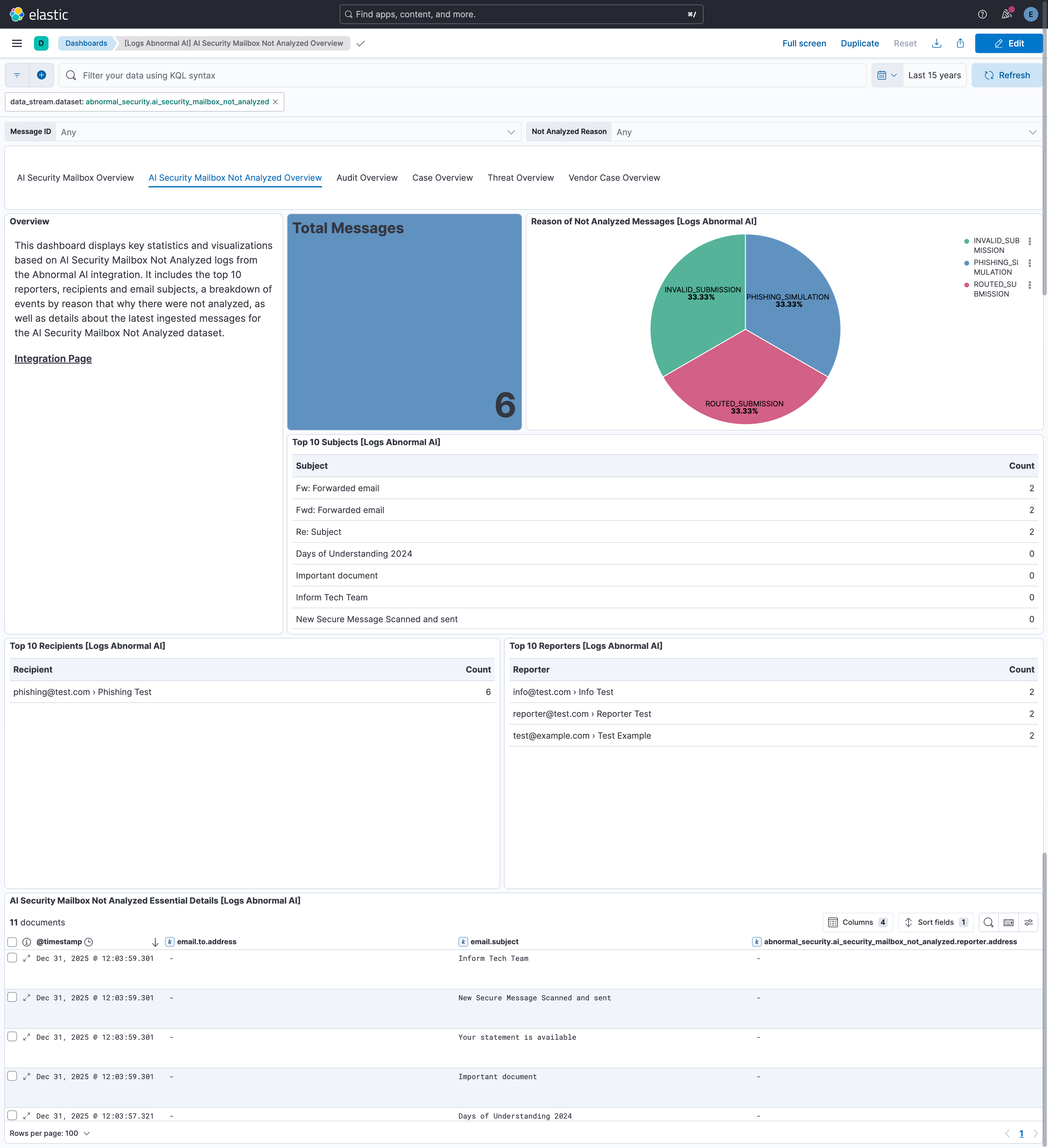1048x1148 pixels.
Task: Click the share icon in the top toolbar
Action: click(x=960, y=43)
